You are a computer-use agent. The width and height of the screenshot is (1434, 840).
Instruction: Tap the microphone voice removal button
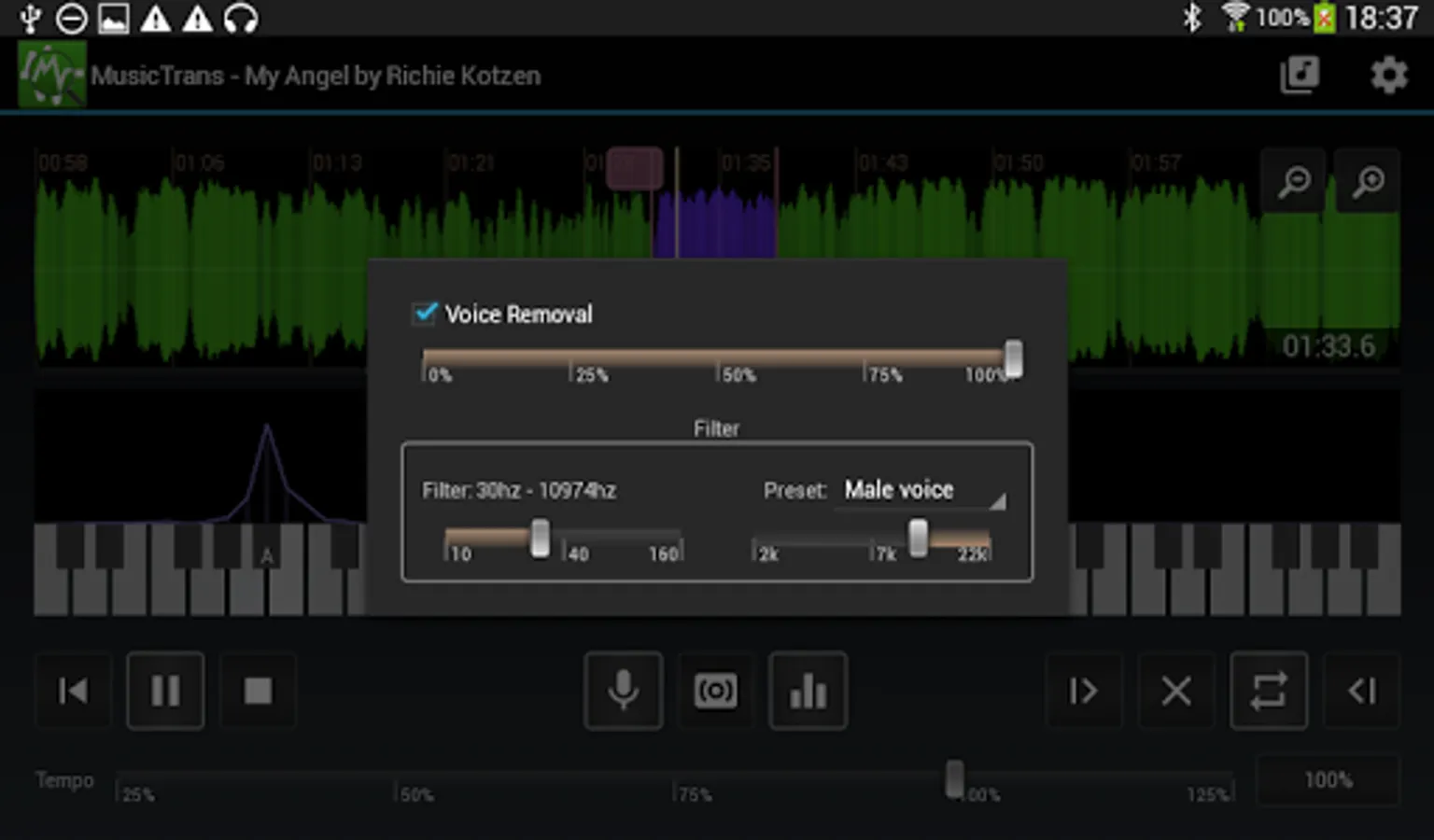624,691
